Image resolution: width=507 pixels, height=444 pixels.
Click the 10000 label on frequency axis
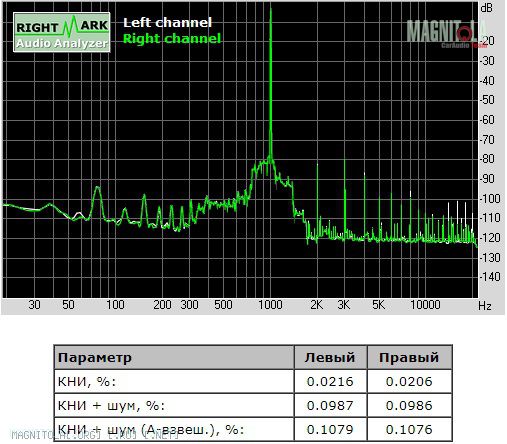coord(425,305)
